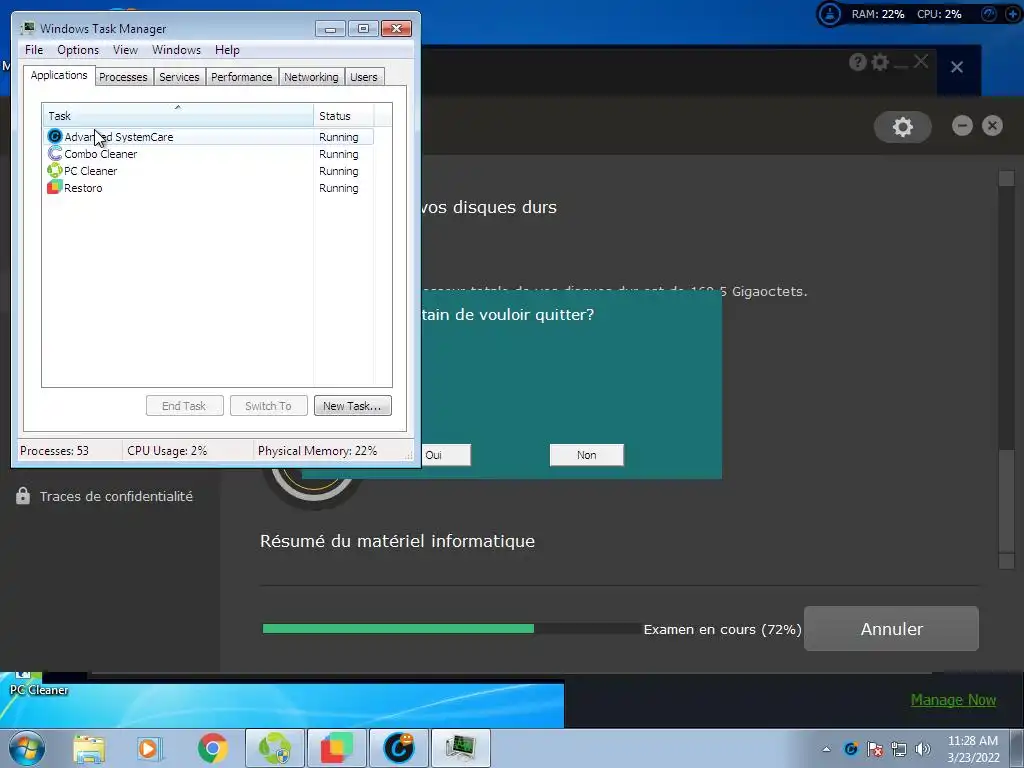Viewport: 1024px width, 768px height.
Task: Switch to the Applications tab
Action: tap(59, 75)
